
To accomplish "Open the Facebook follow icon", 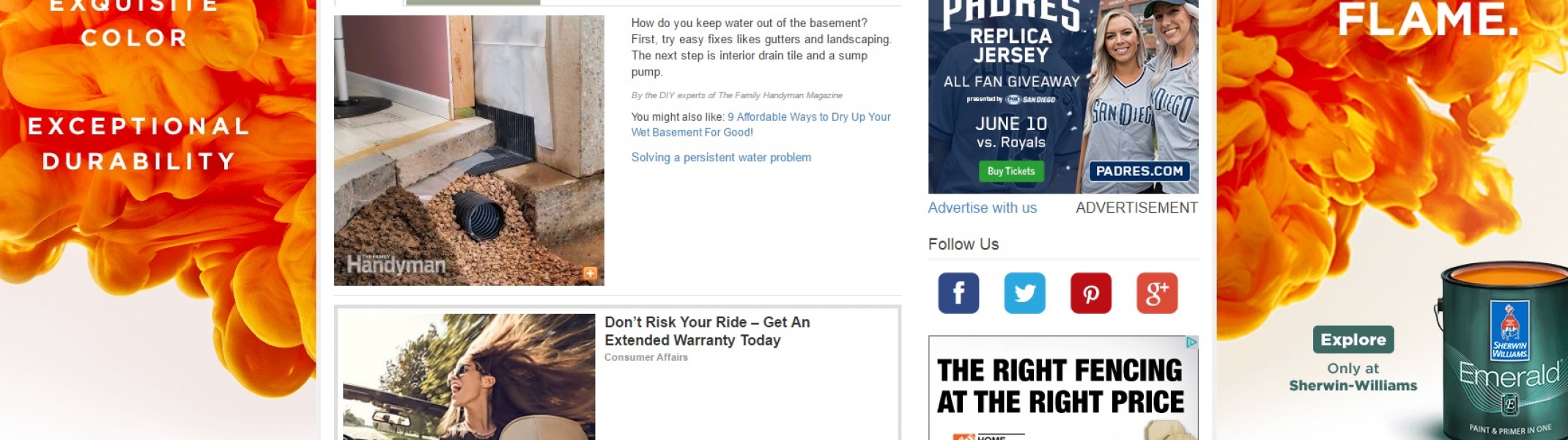I will tap(958, 293).
